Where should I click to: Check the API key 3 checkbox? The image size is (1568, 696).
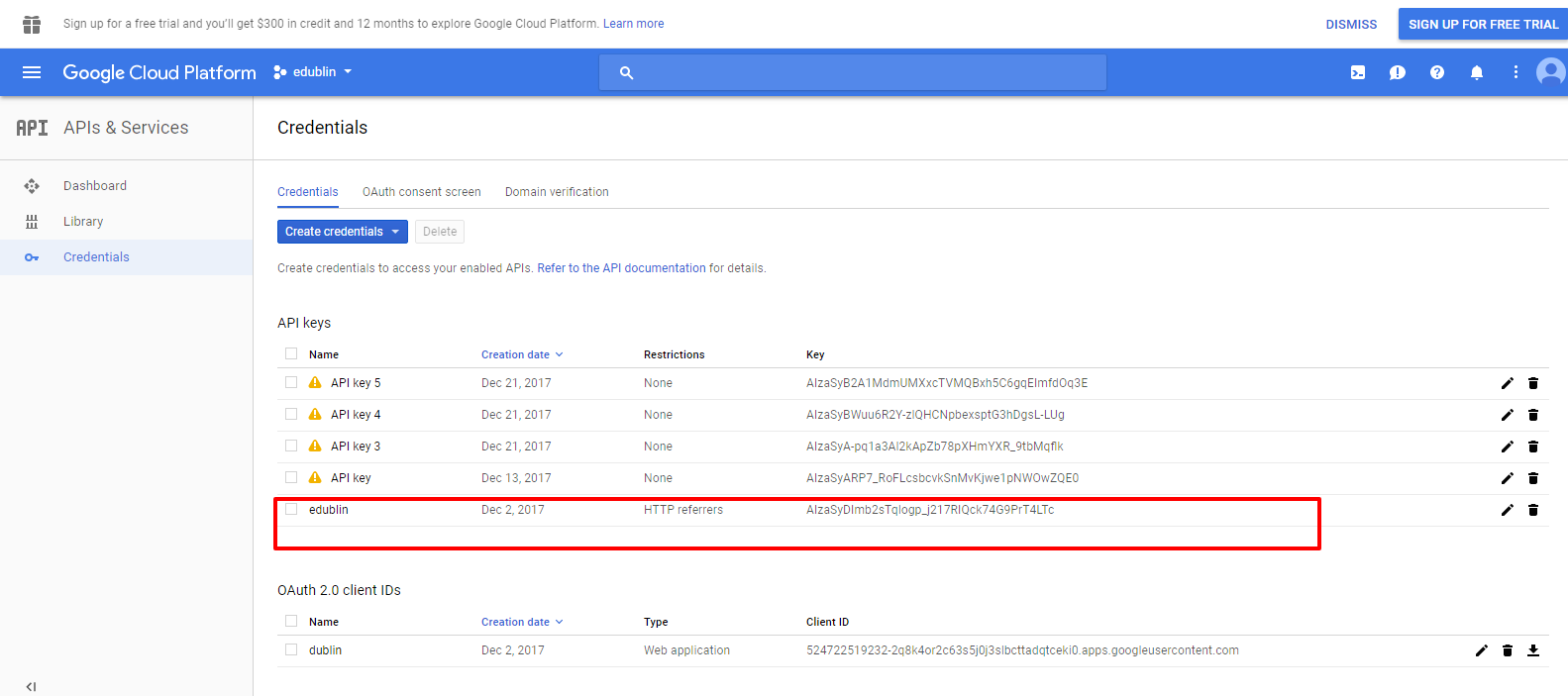click(291, 446)
